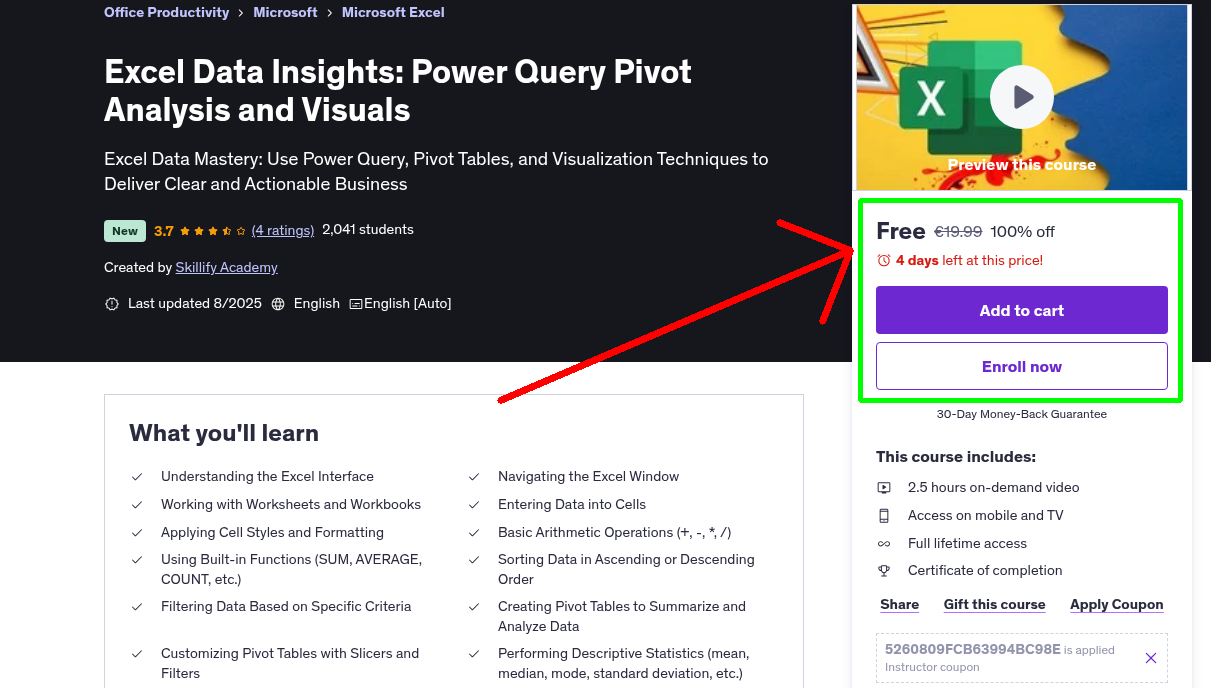Click checkmark beside Entering Data into Cells

pyautogui.click(x=474, y=505)
